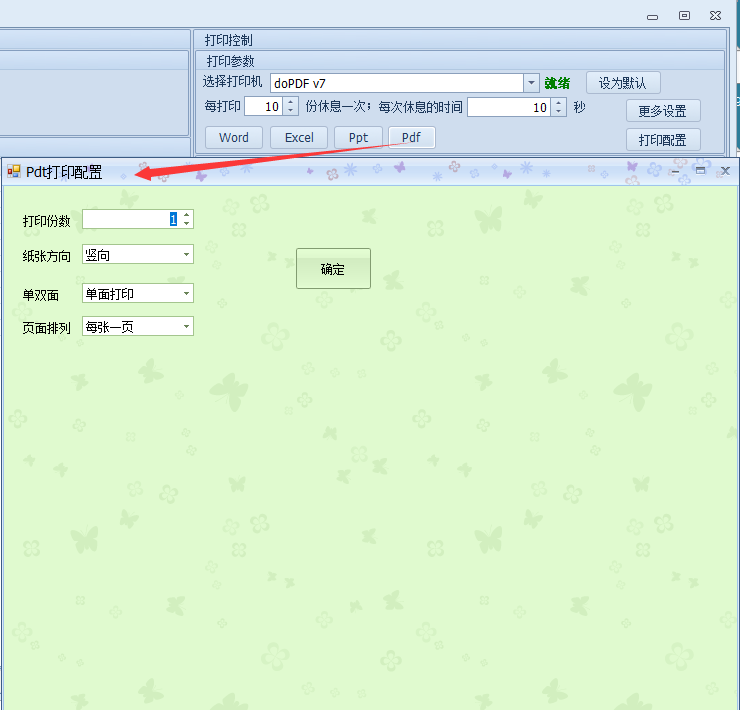Increase 每打印 count with up arrow

[291, 102]
